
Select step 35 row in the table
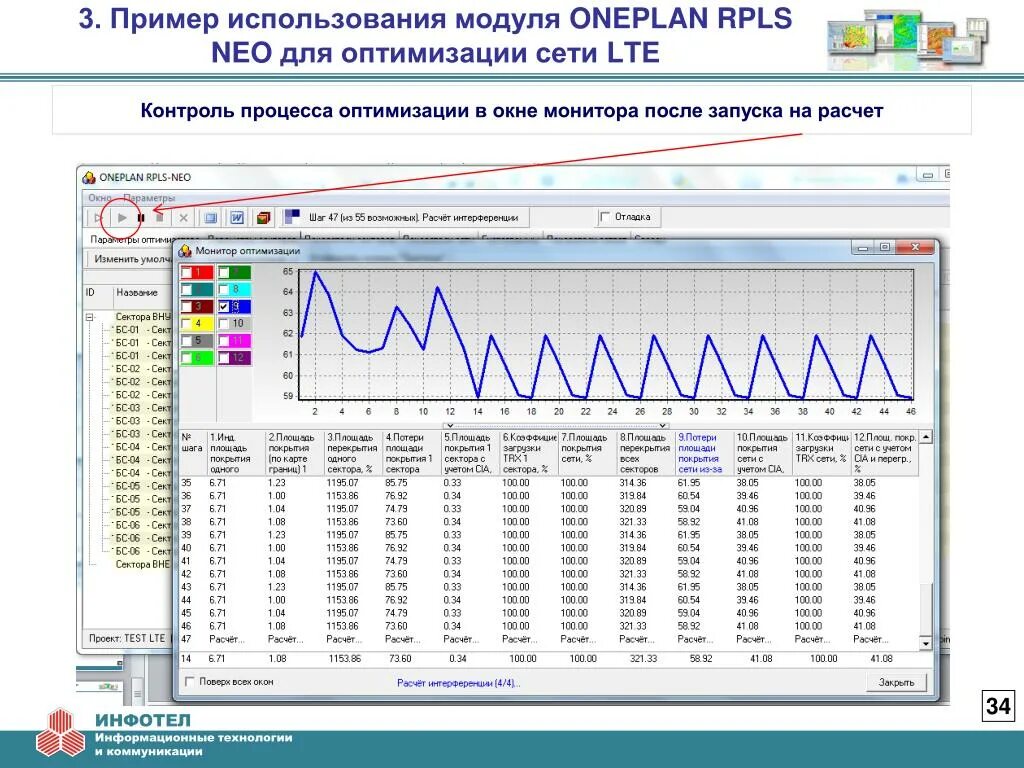pos(549,483)
